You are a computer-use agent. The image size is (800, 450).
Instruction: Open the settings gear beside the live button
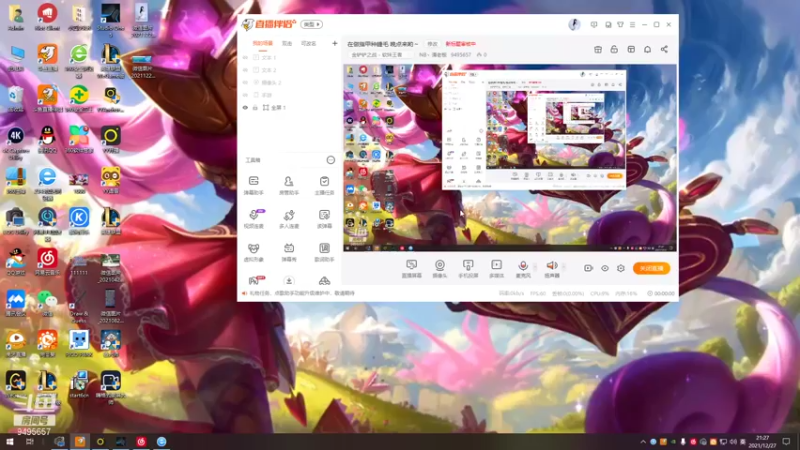click(621, 268)
